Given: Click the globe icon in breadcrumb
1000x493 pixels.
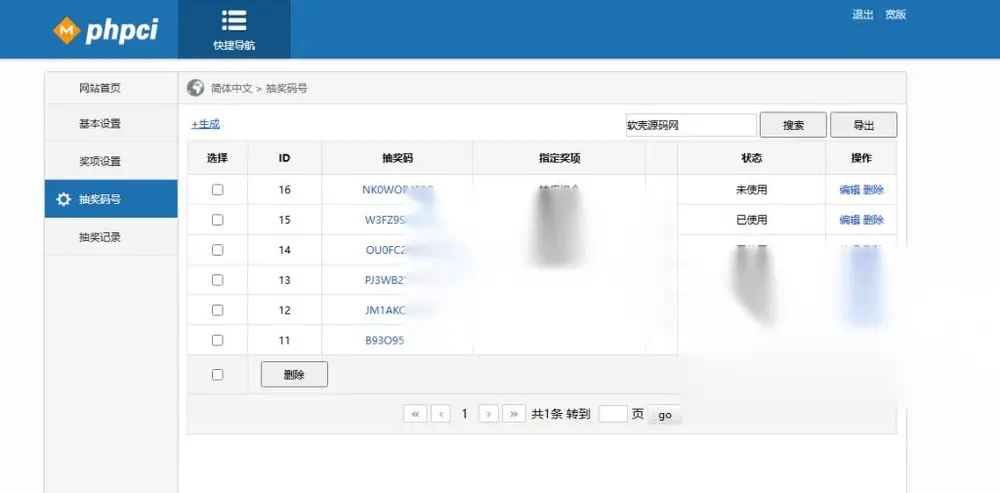Looking at the screenshot, I should tap(195, 88).
